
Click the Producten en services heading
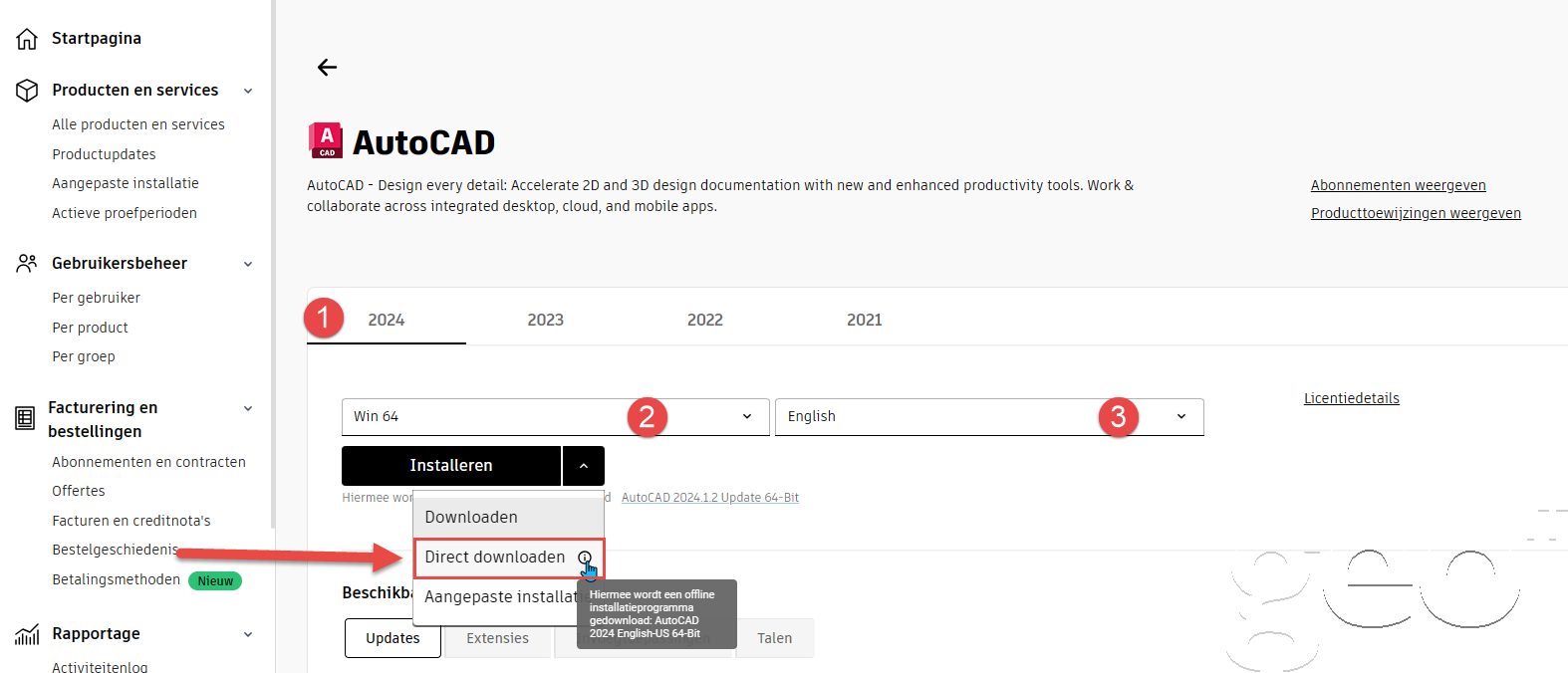click(135, 91)
